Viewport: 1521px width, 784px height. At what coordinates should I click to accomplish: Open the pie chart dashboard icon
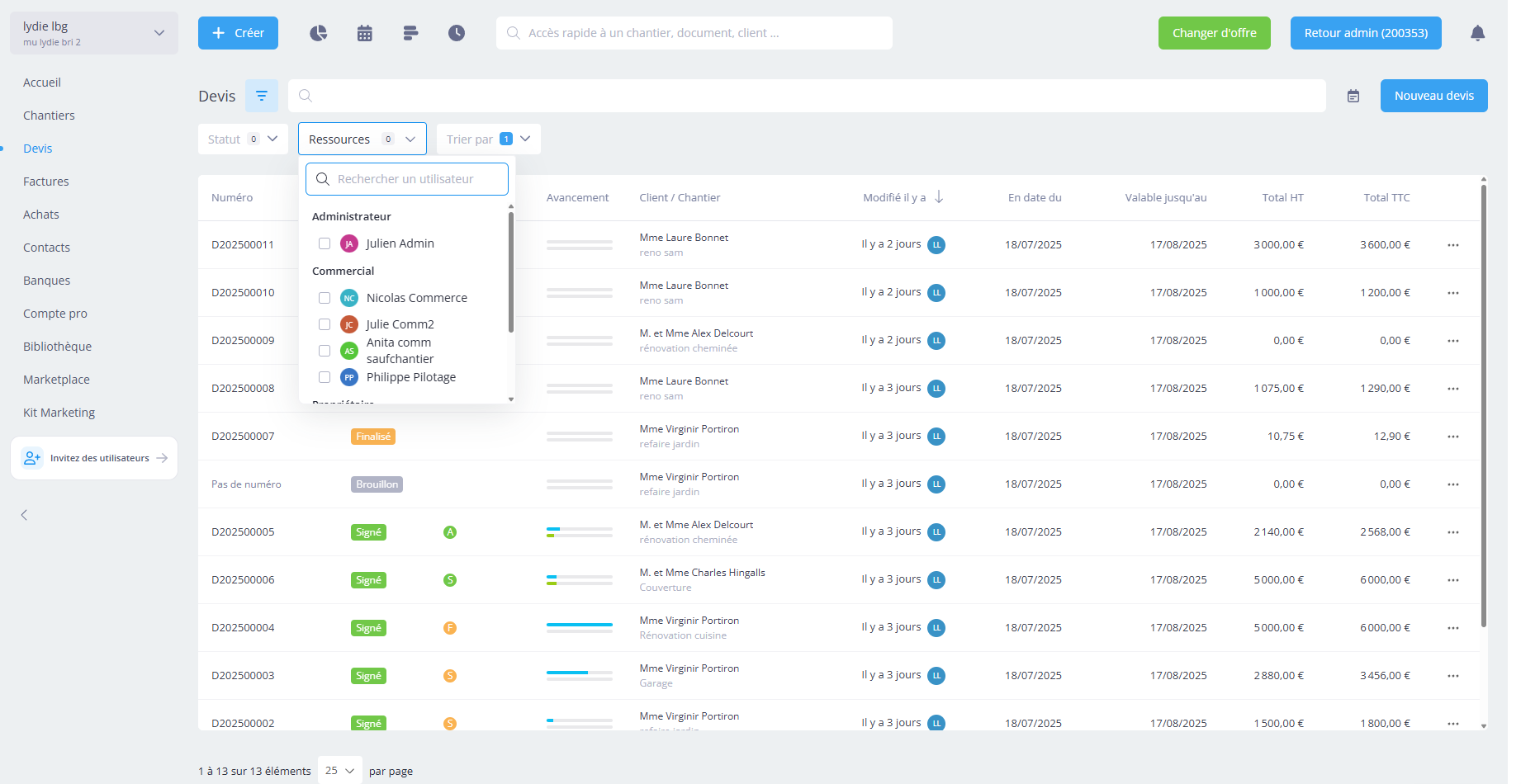(x=318, y=33)
